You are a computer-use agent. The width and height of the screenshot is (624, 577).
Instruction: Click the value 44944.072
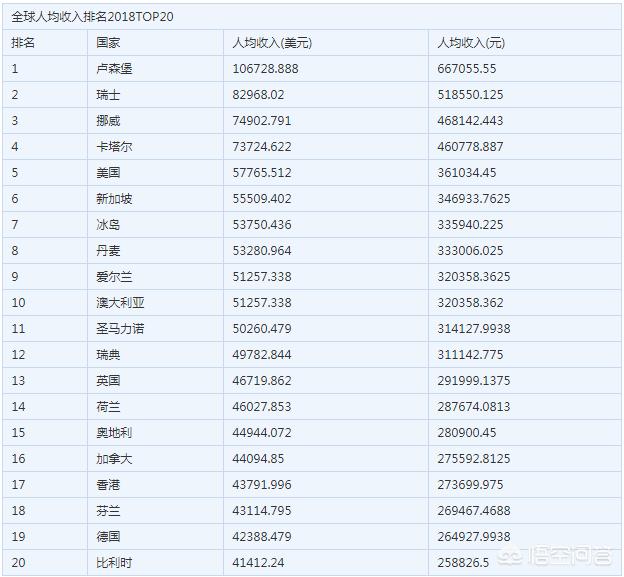click(x=262, y=433)
